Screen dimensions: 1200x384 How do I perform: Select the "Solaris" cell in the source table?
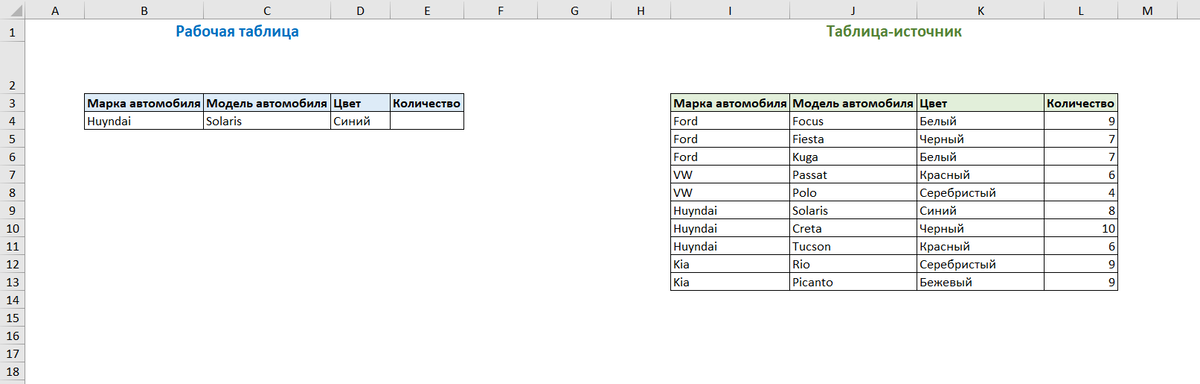(x=852, y=211)
